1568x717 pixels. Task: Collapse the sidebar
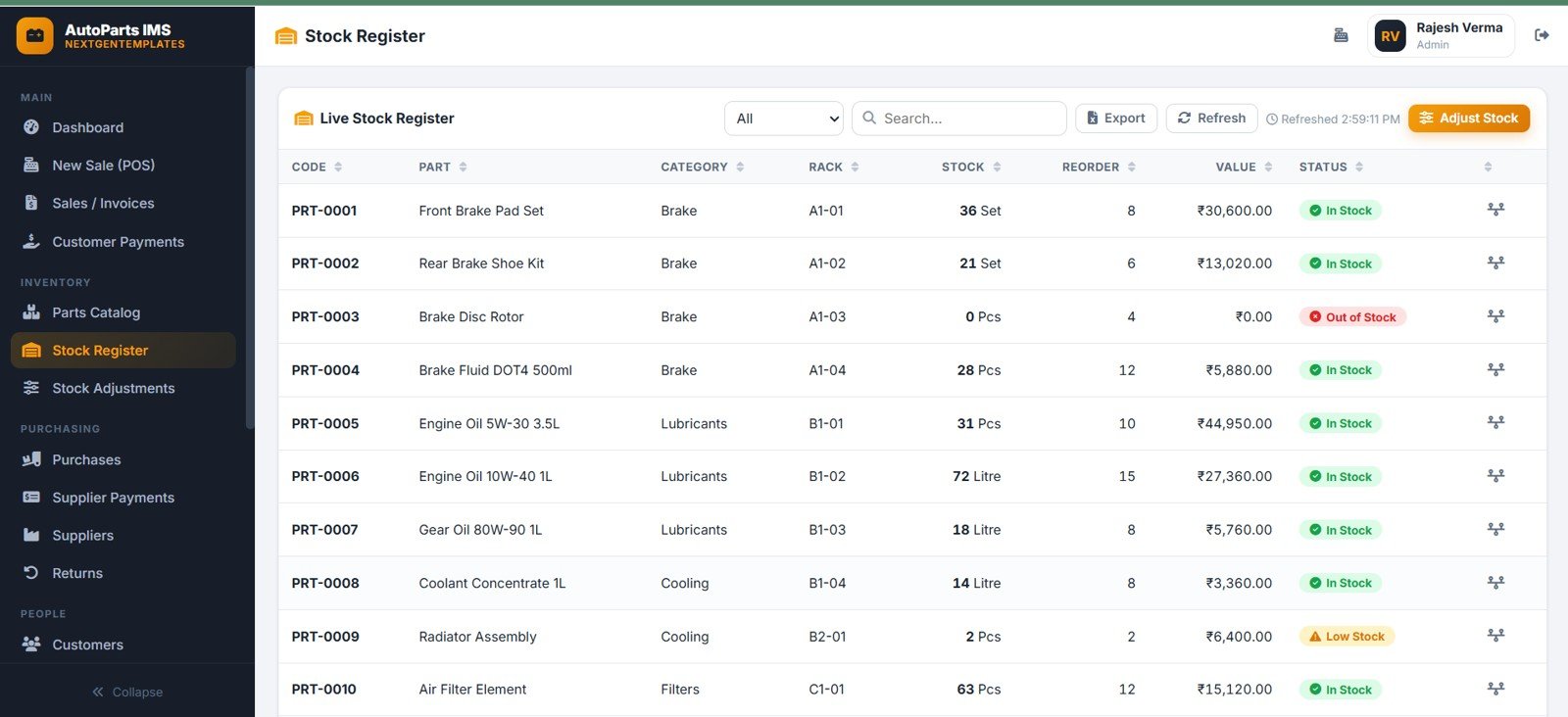click(127, 692)
